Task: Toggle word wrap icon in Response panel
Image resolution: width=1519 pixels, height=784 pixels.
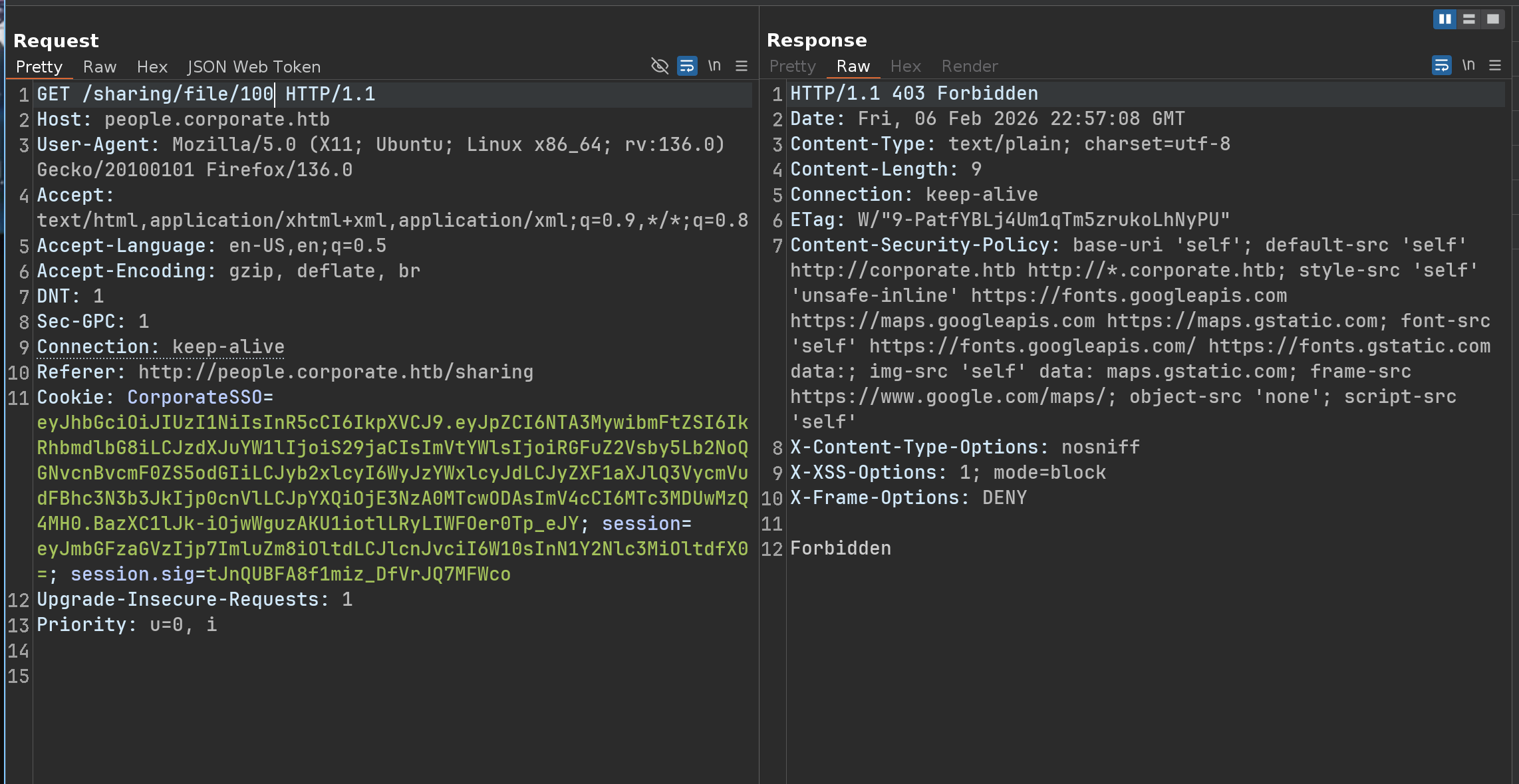Action: coord(1441,65)
